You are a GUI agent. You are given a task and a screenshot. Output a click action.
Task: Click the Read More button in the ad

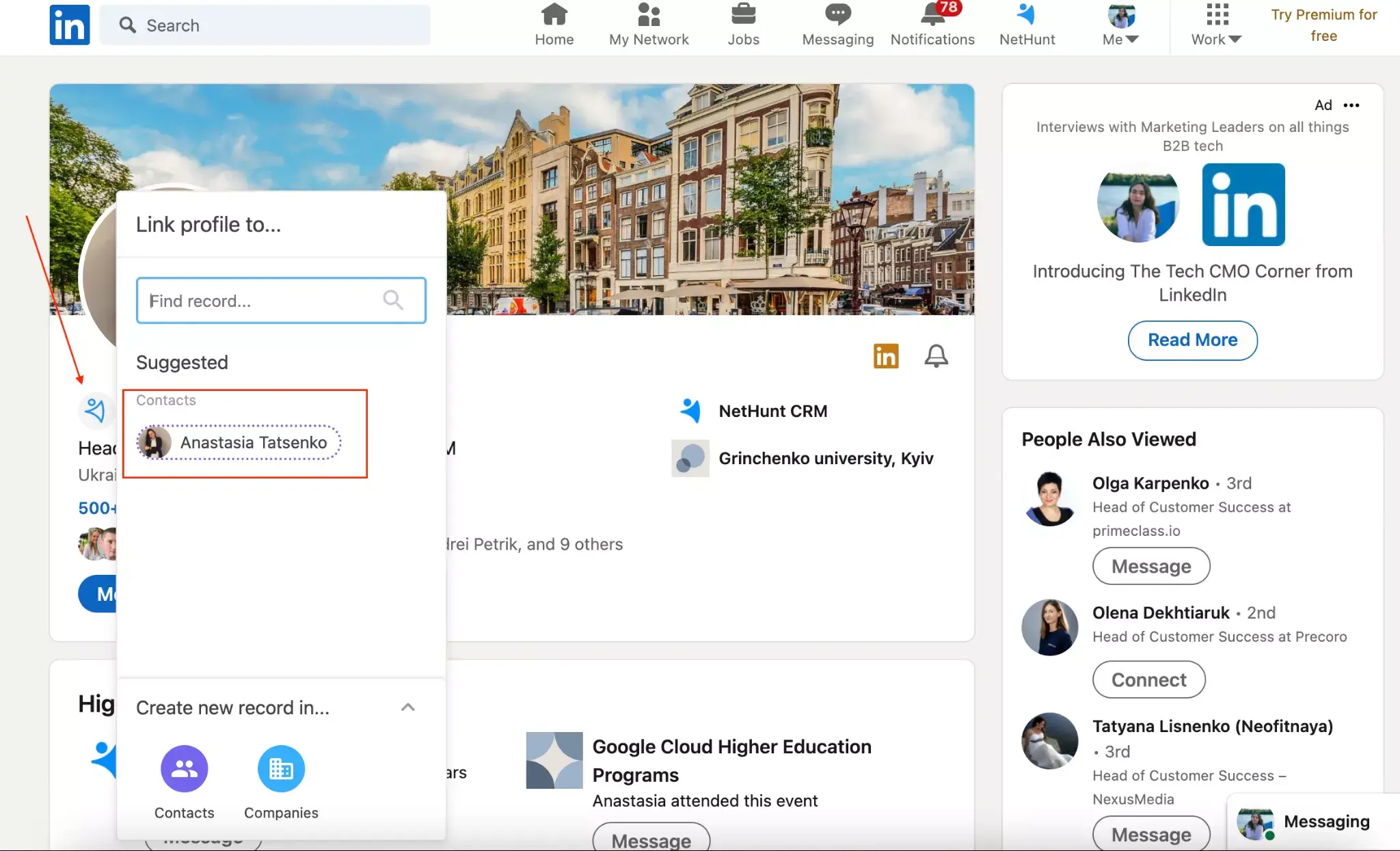(x=1192, y=340)
